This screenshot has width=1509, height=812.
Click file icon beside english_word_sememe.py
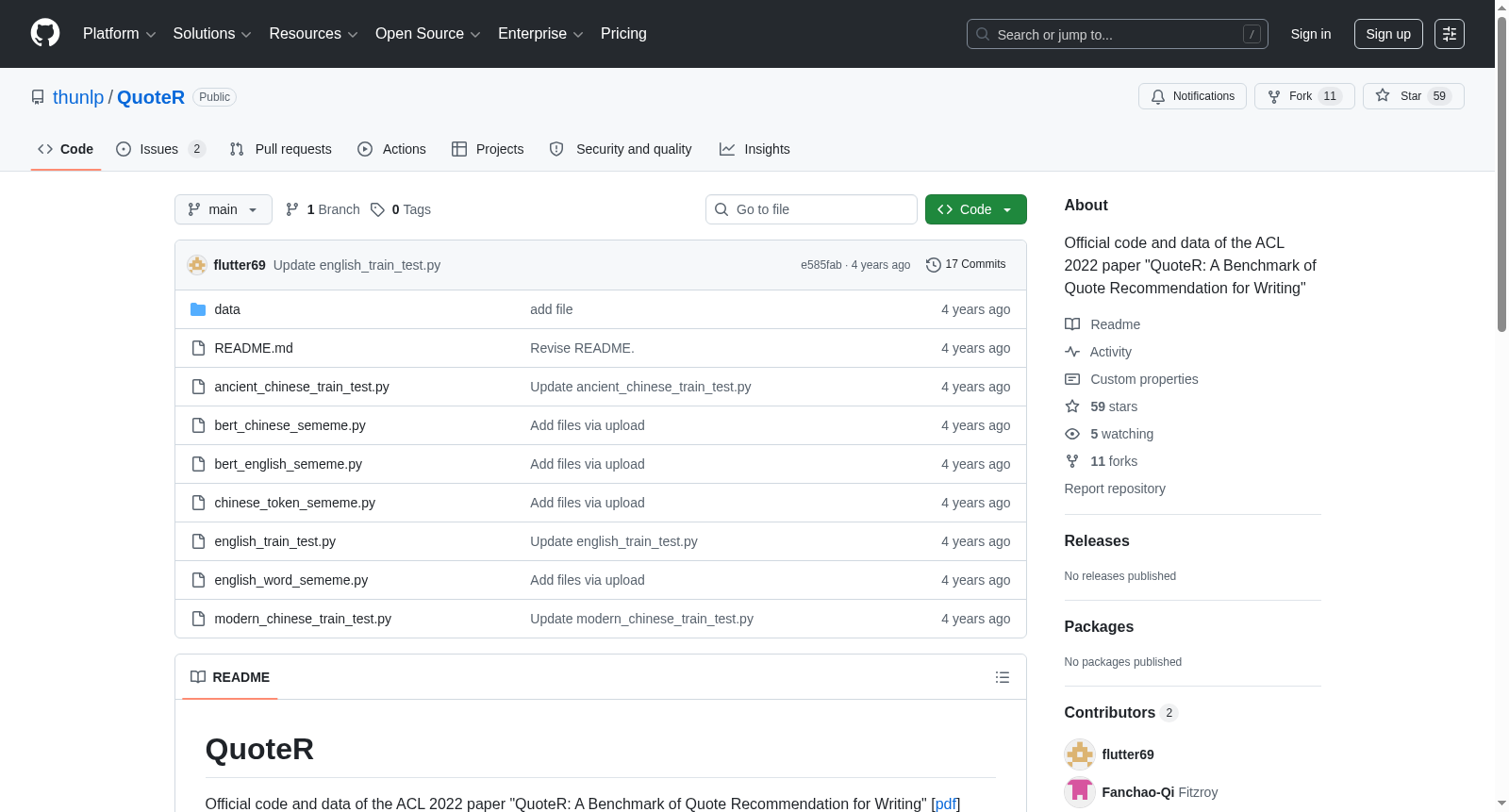click(x=198, y=580)
